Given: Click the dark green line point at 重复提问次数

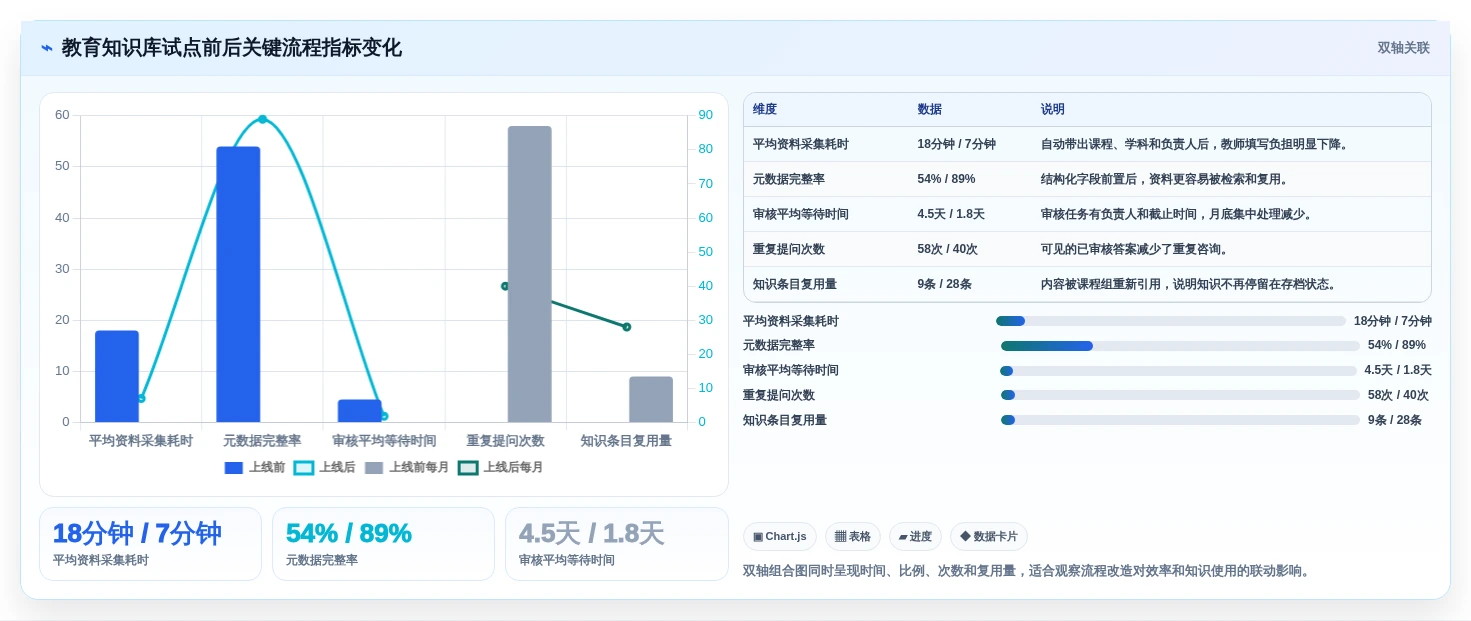Looking at the screenshot, I should click(x=505, y=286).
